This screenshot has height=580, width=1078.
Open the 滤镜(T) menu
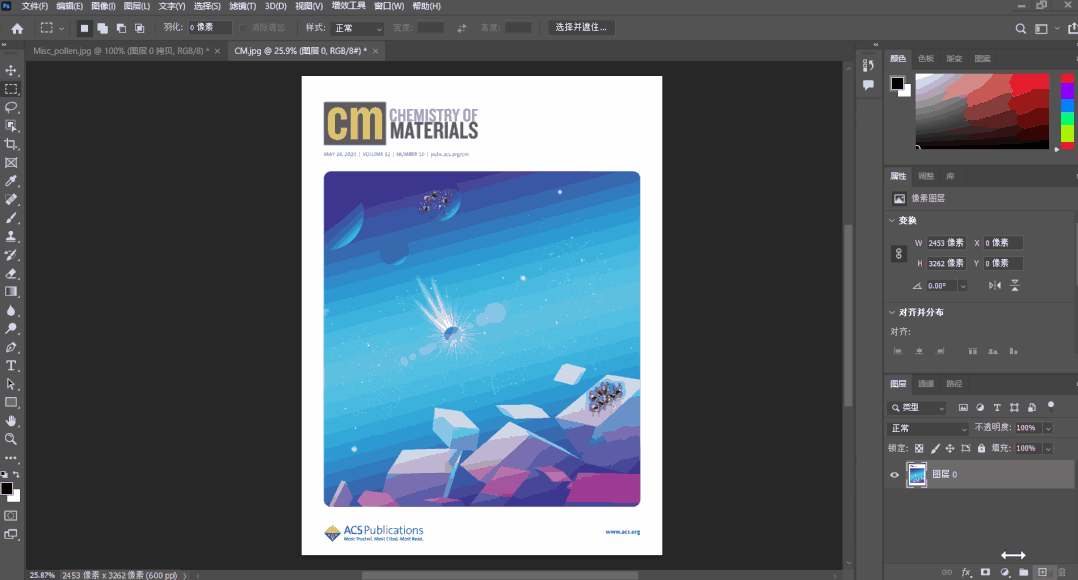[242, 6]
